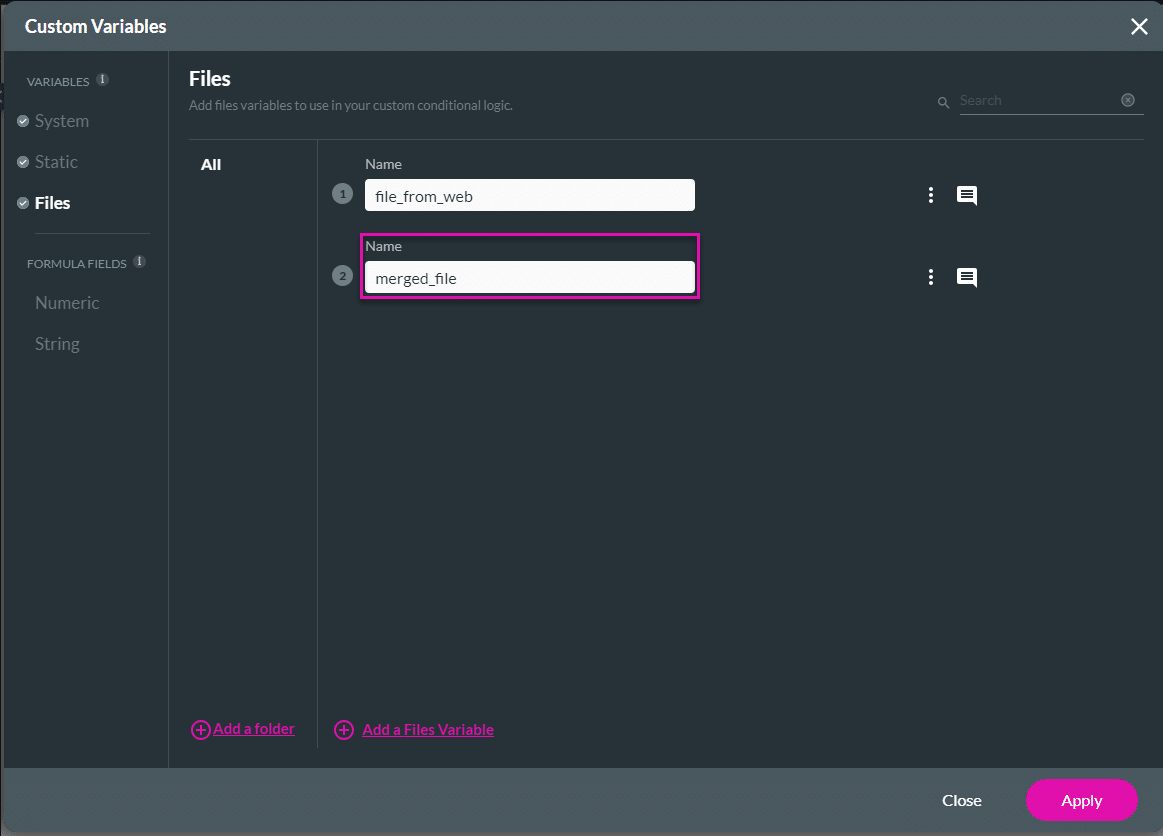Screen dimensions: 1163x836
Task: Click the Apply button
Action: click(x=1081, y=800)
